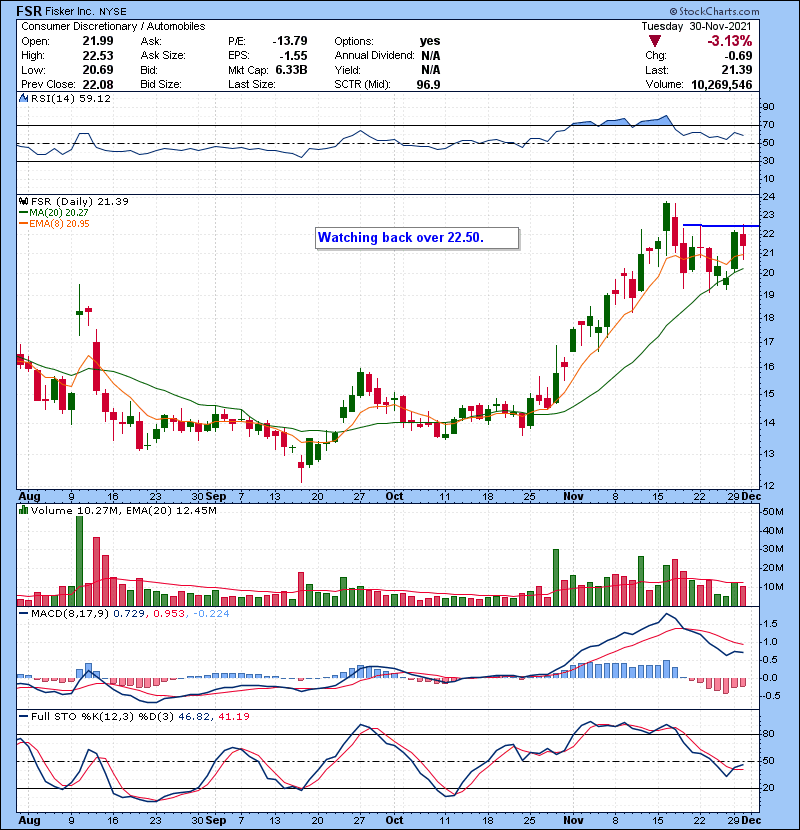Click Consumer Discretionary / Automobiles sector text
The image size is (800, 830).
tap(113, 26)
